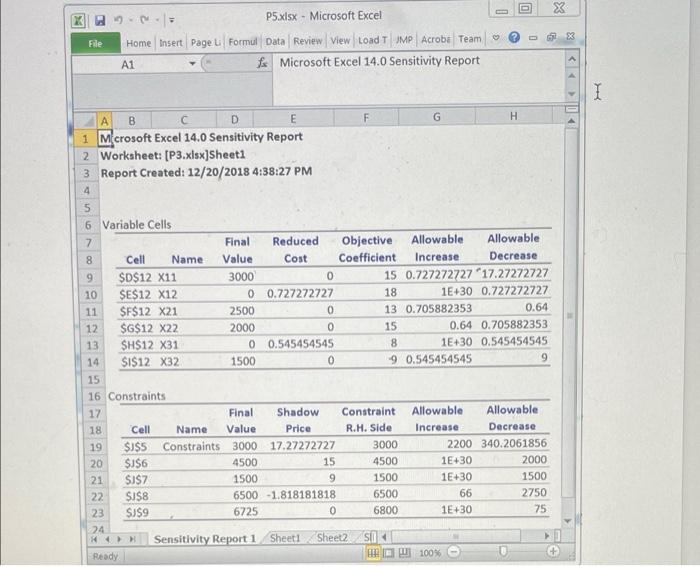Image resolution: width=700 pixels, height=566 pixels.
Task: Open the Page Layout ribbon tab
Action: click(x=205, y=42)
